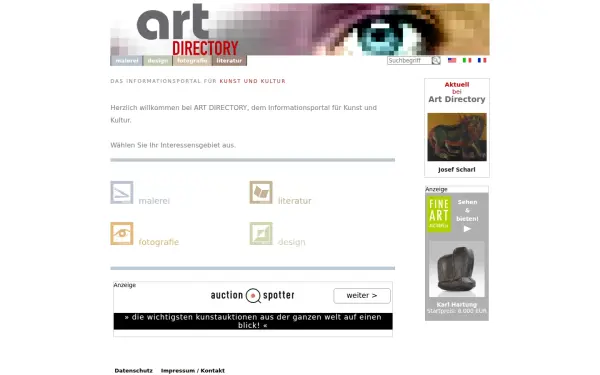Switch language with the Italian flag
The height and width of the screenshot is (375, 600).
coord(467,60)
